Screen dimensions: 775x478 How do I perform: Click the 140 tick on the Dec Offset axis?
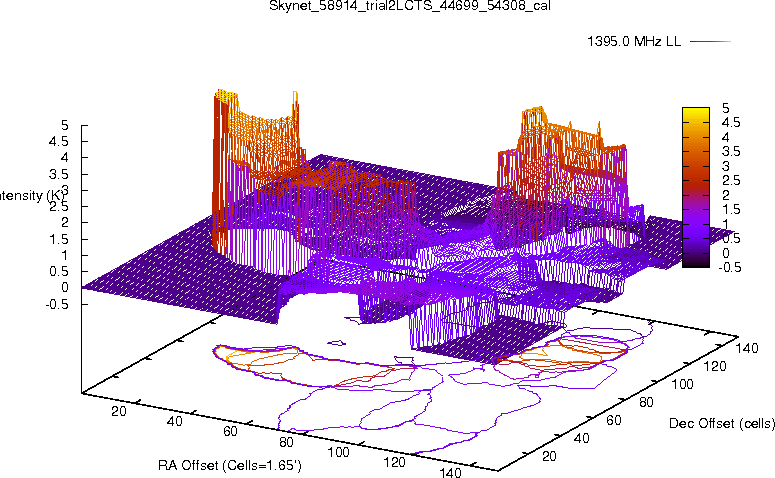point(747,349)
